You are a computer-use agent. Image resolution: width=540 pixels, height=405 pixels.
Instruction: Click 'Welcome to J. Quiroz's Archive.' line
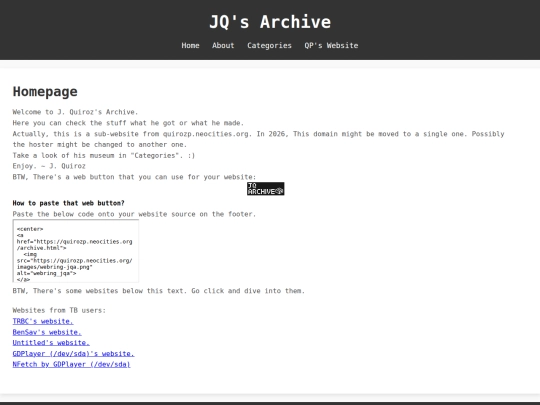(x=75, y=112)
